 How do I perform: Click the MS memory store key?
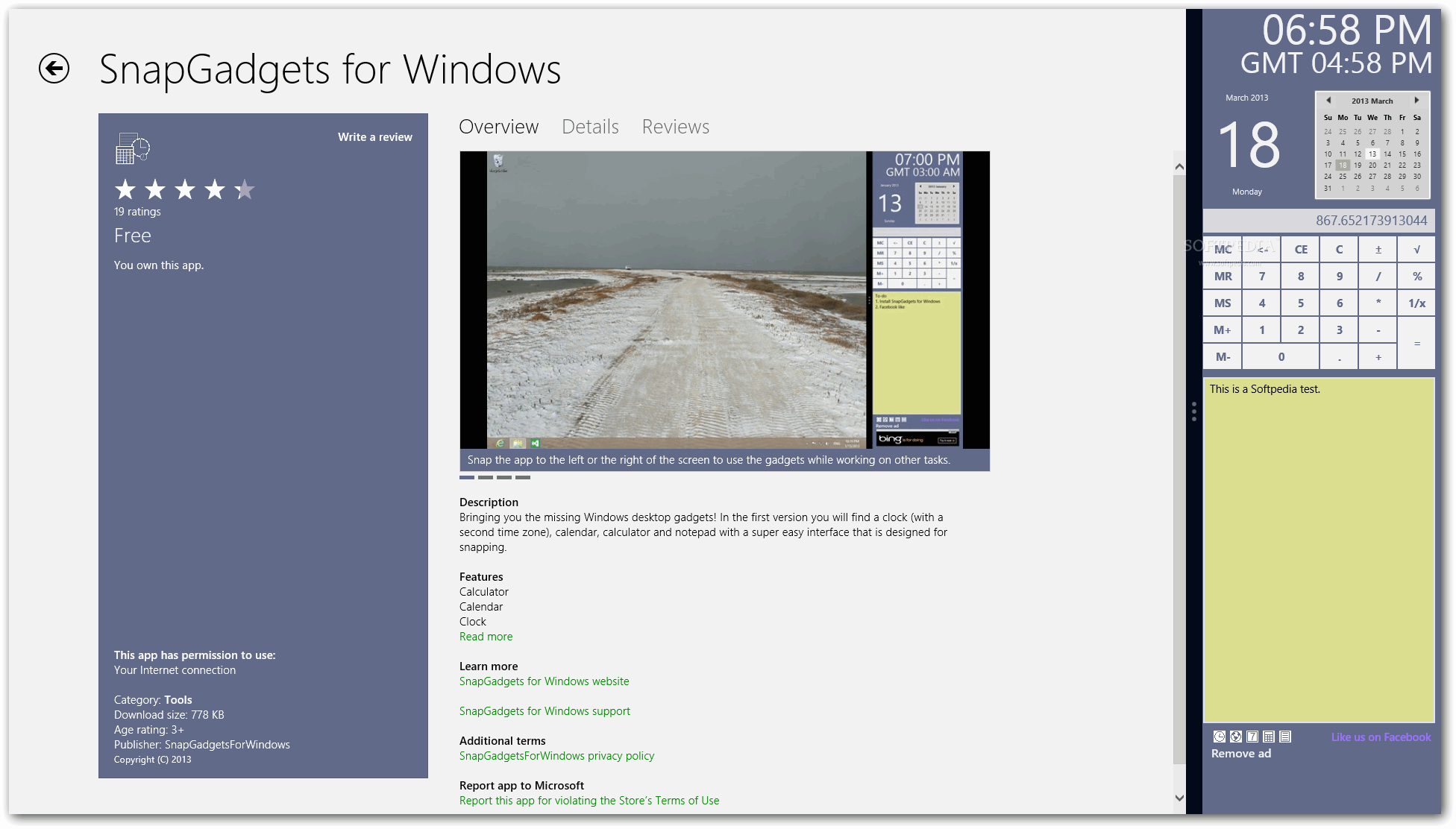pyautogui.click(x=1223, y=303)
